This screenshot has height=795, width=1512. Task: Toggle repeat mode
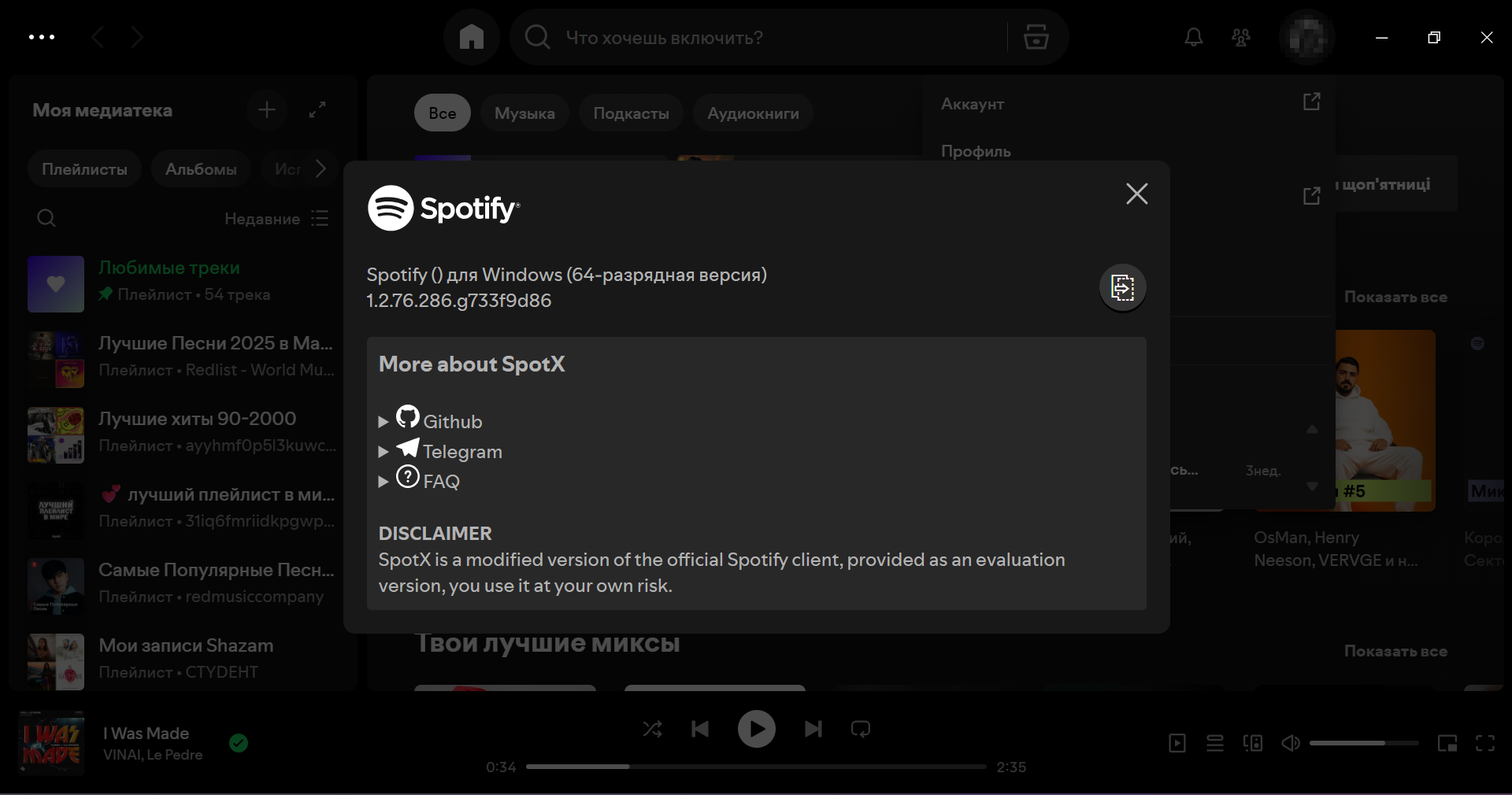coord(861,729)
